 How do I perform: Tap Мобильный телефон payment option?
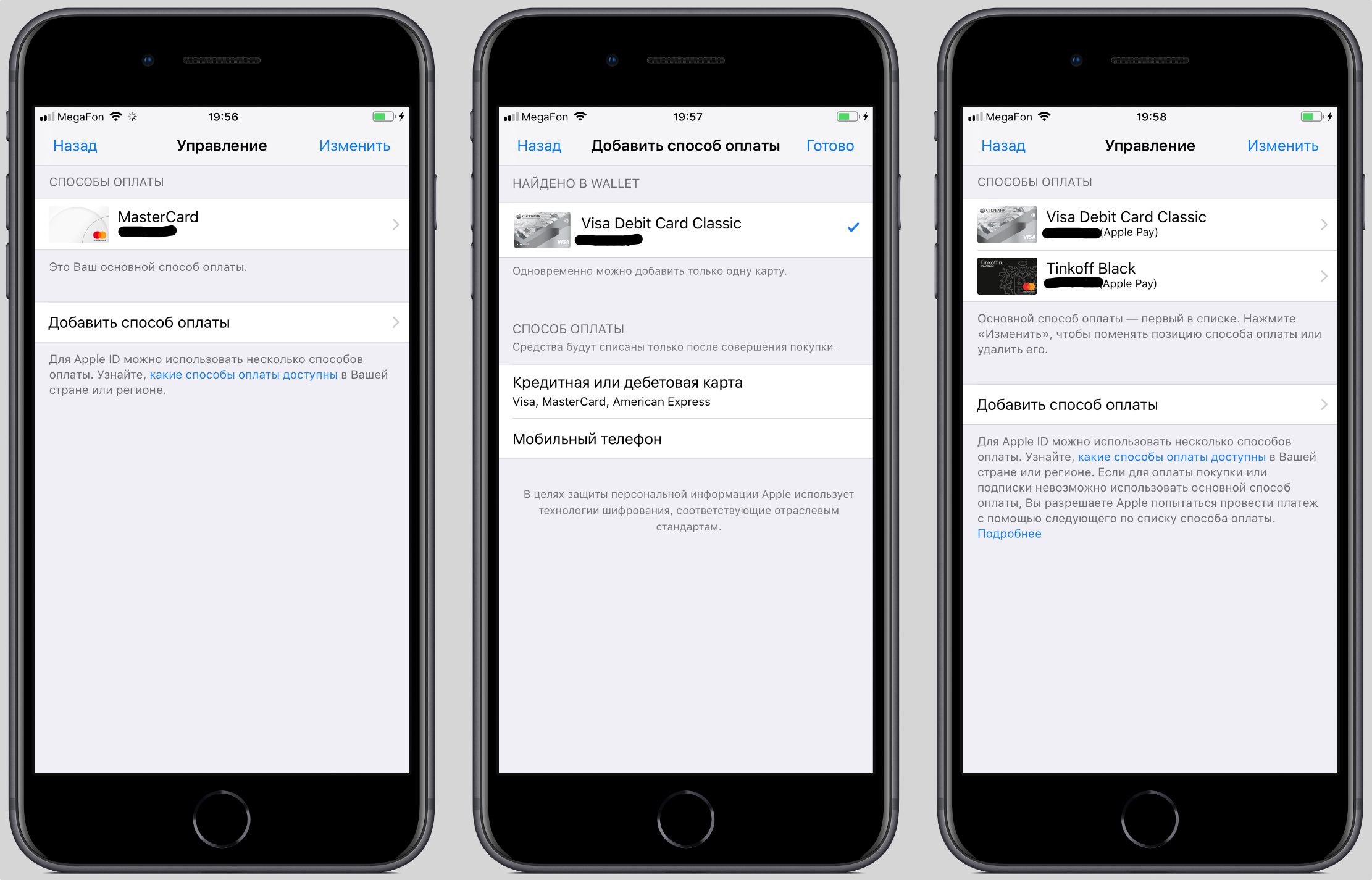point(686,439)
